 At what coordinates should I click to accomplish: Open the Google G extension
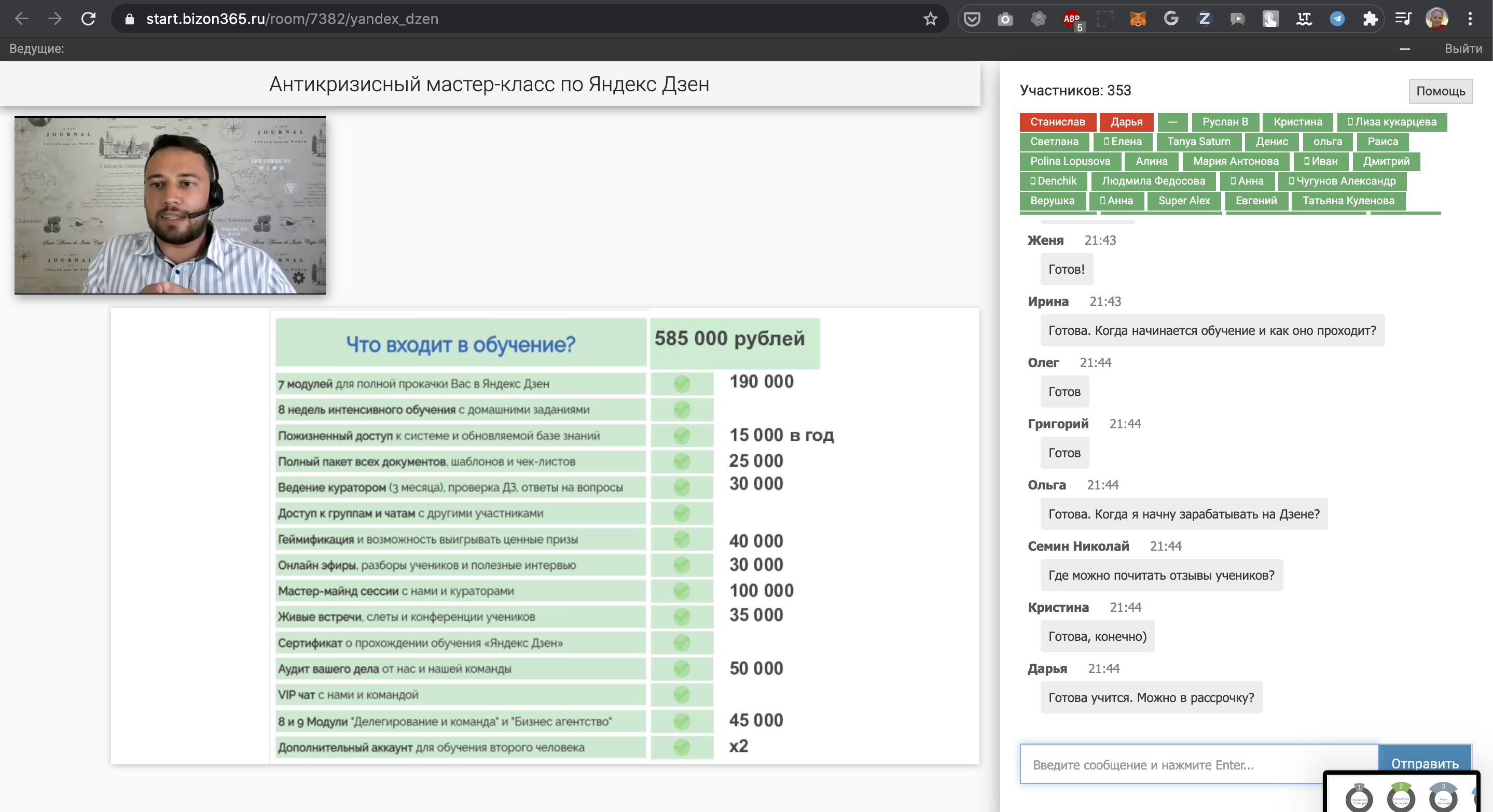click(x=1171, y=19)
